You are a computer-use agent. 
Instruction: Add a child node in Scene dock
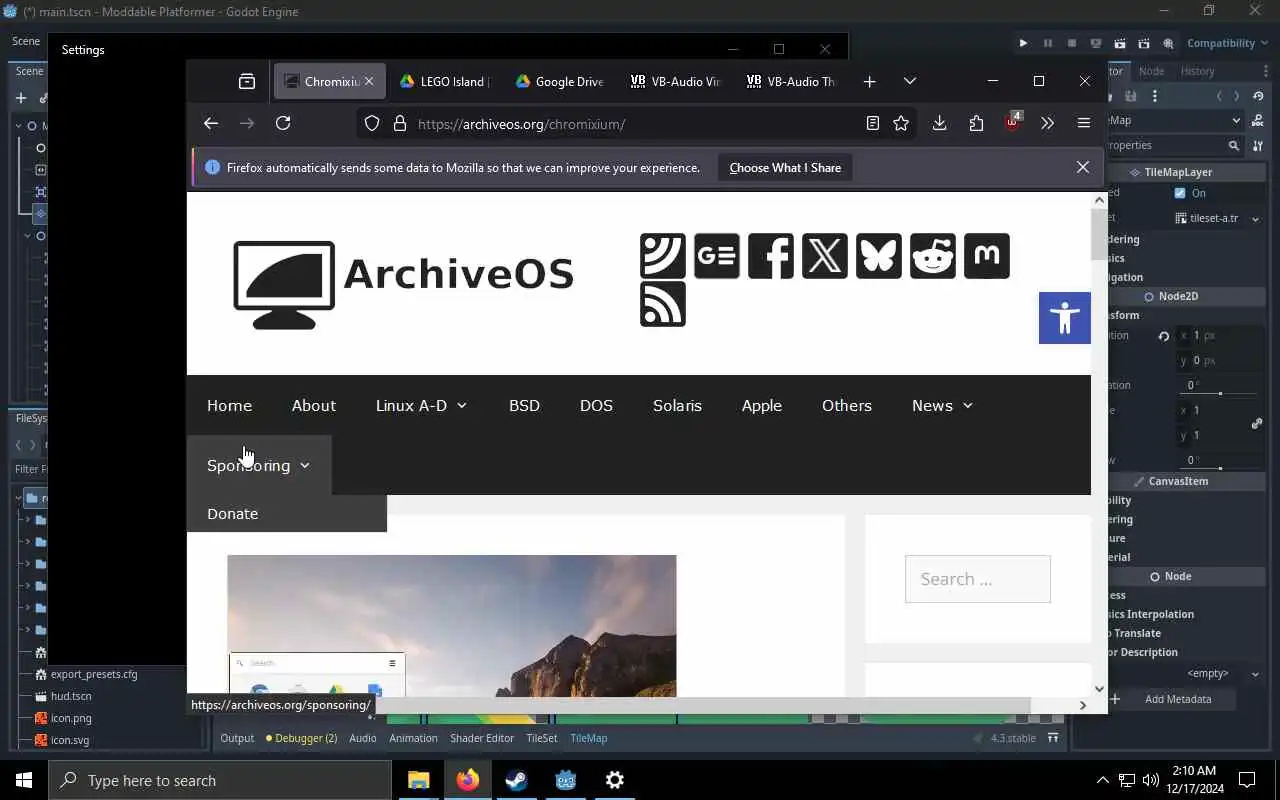pos(21,98)
